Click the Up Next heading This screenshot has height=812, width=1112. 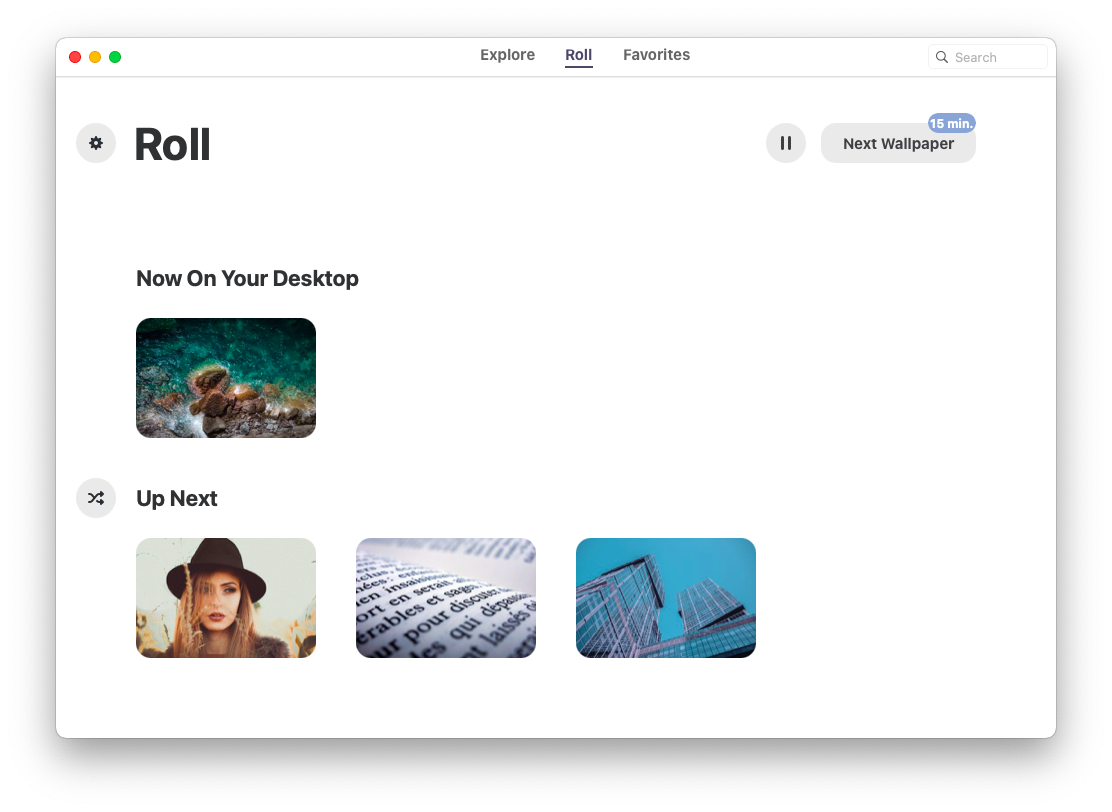tap(177, 499)
